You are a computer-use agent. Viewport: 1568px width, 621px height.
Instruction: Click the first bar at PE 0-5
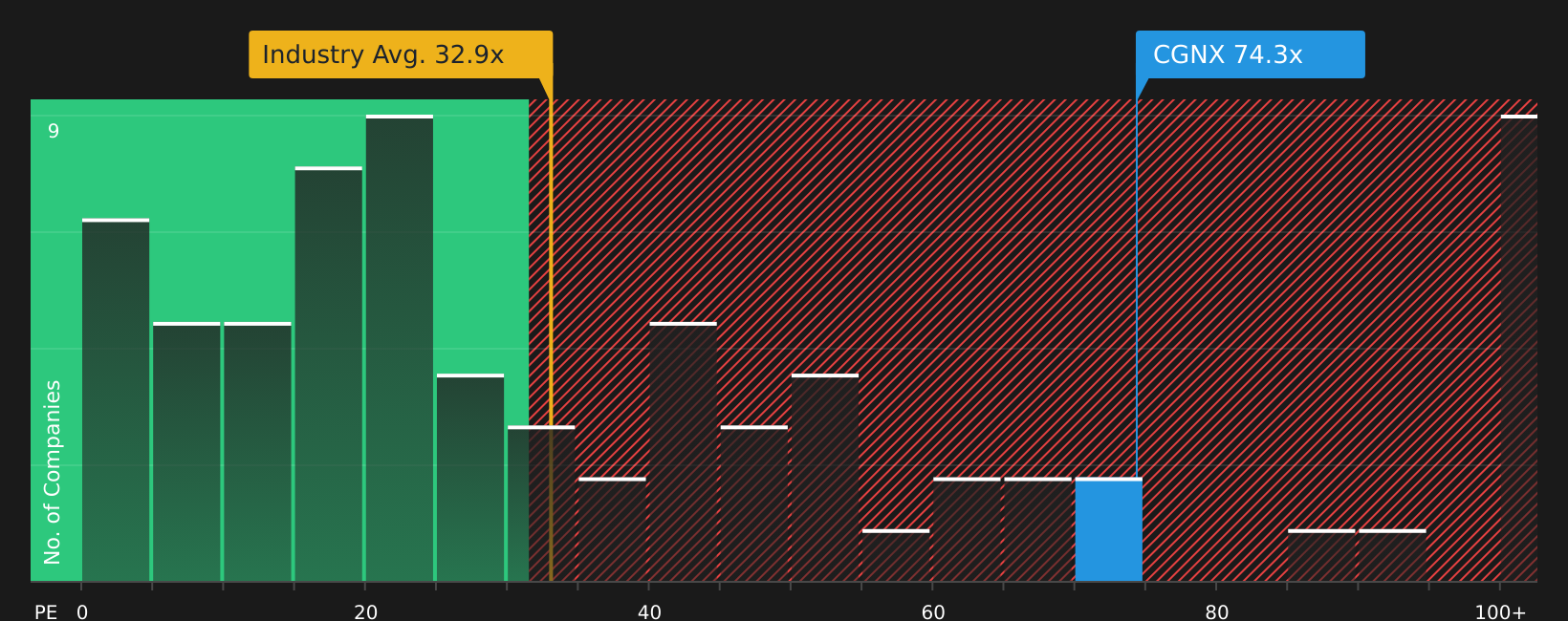pos(116,399)
